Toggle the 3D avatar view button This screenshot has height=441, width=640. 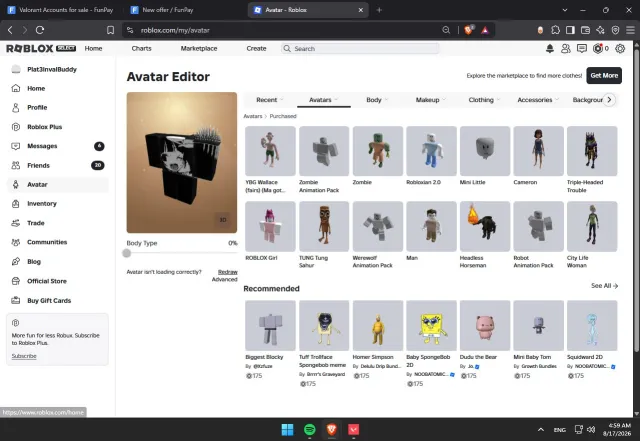coord(223,220)
